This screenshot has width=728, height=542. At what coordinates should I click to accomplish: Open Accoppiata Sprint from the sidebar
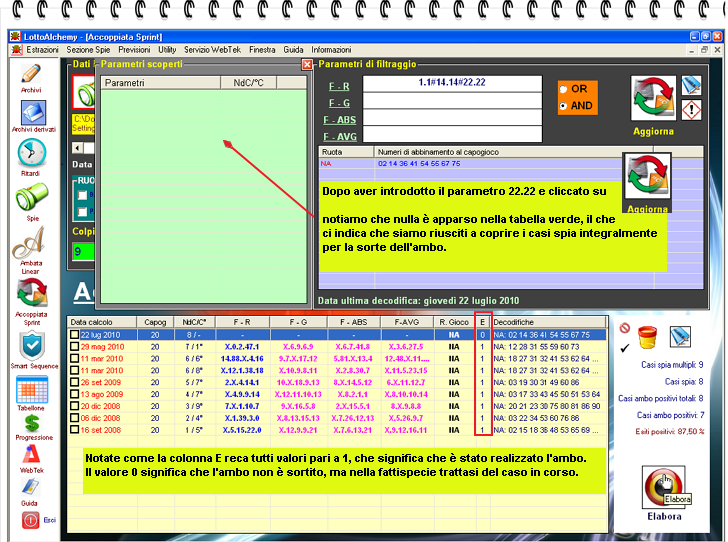pos(32,293)
